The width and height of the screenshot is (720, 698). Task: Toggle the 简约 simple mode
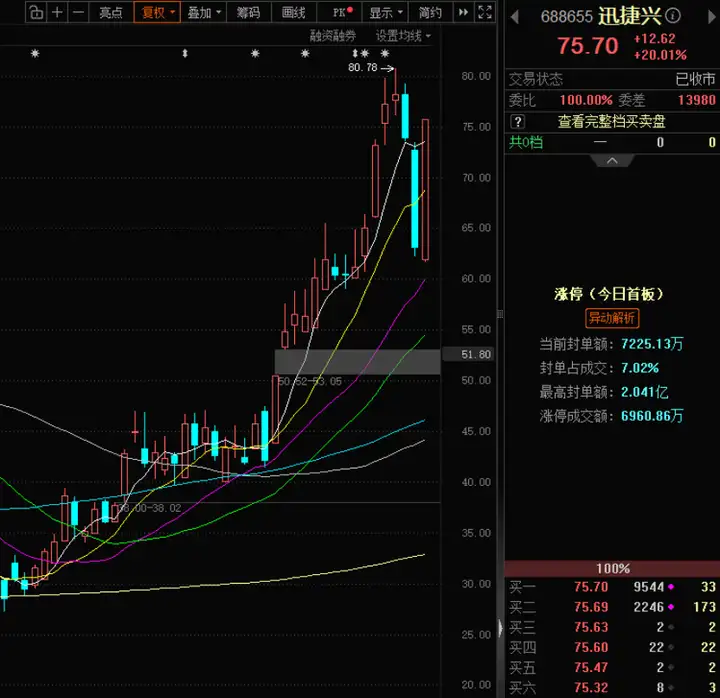coord(430,12)
